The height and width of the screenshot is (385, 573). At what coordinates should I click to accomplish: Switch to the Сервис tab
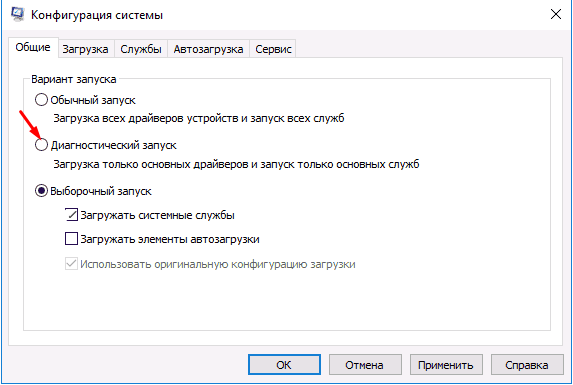point(273,49)
